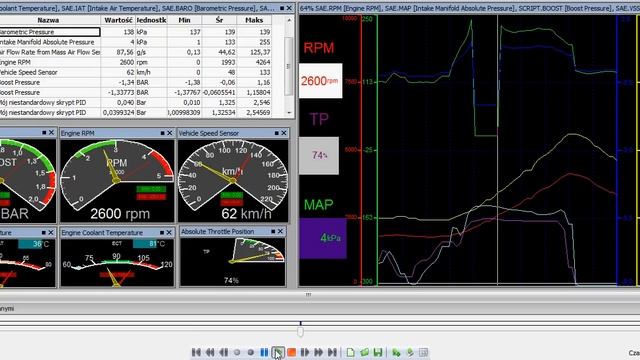Close the Absolute Throttle Position panel
This screenshot has height=360, width=640.
280,231
